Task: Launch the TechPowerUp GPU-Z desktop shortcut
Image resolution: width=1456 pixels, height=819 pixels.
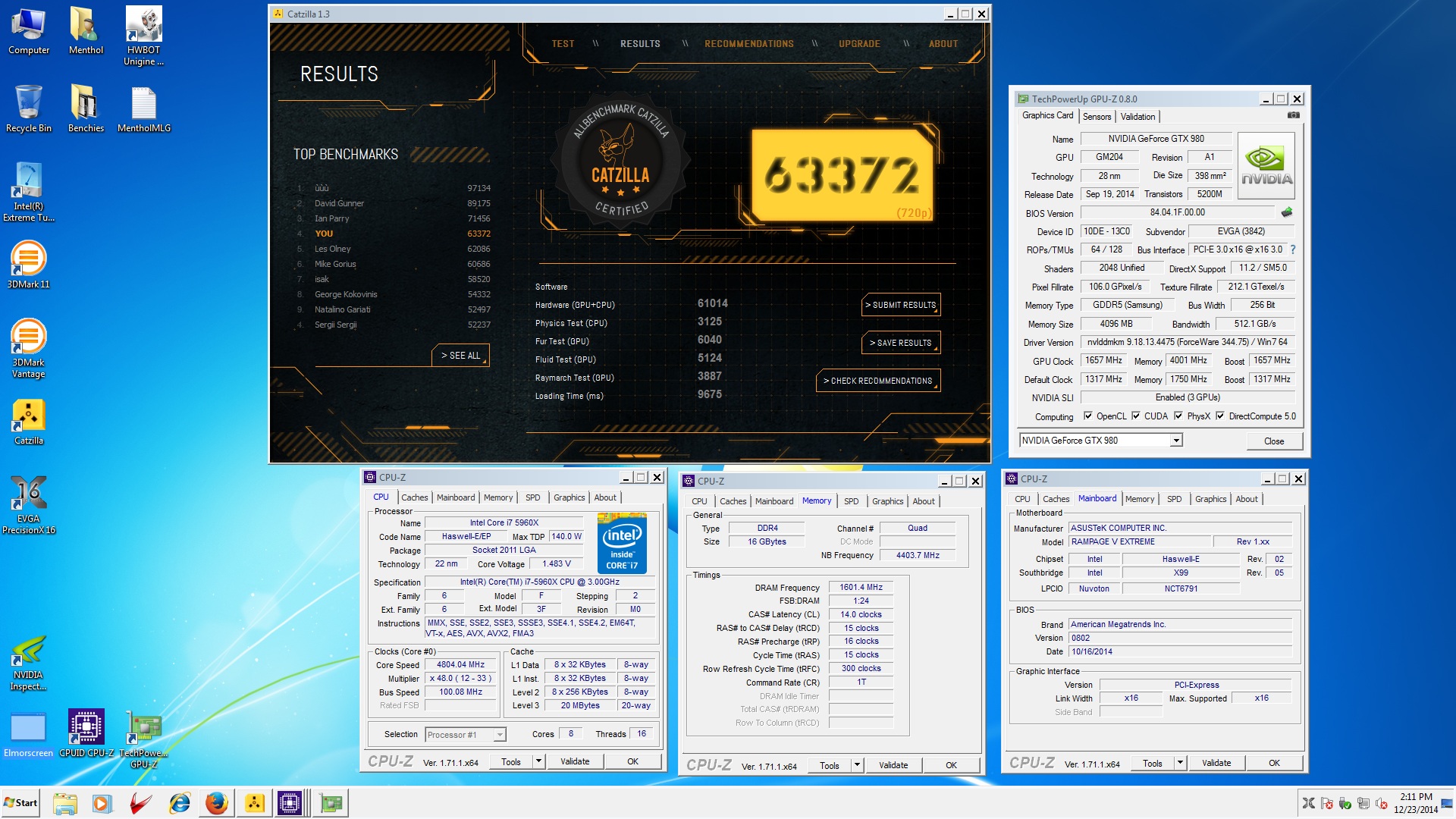Action: [x=143, y=739]
